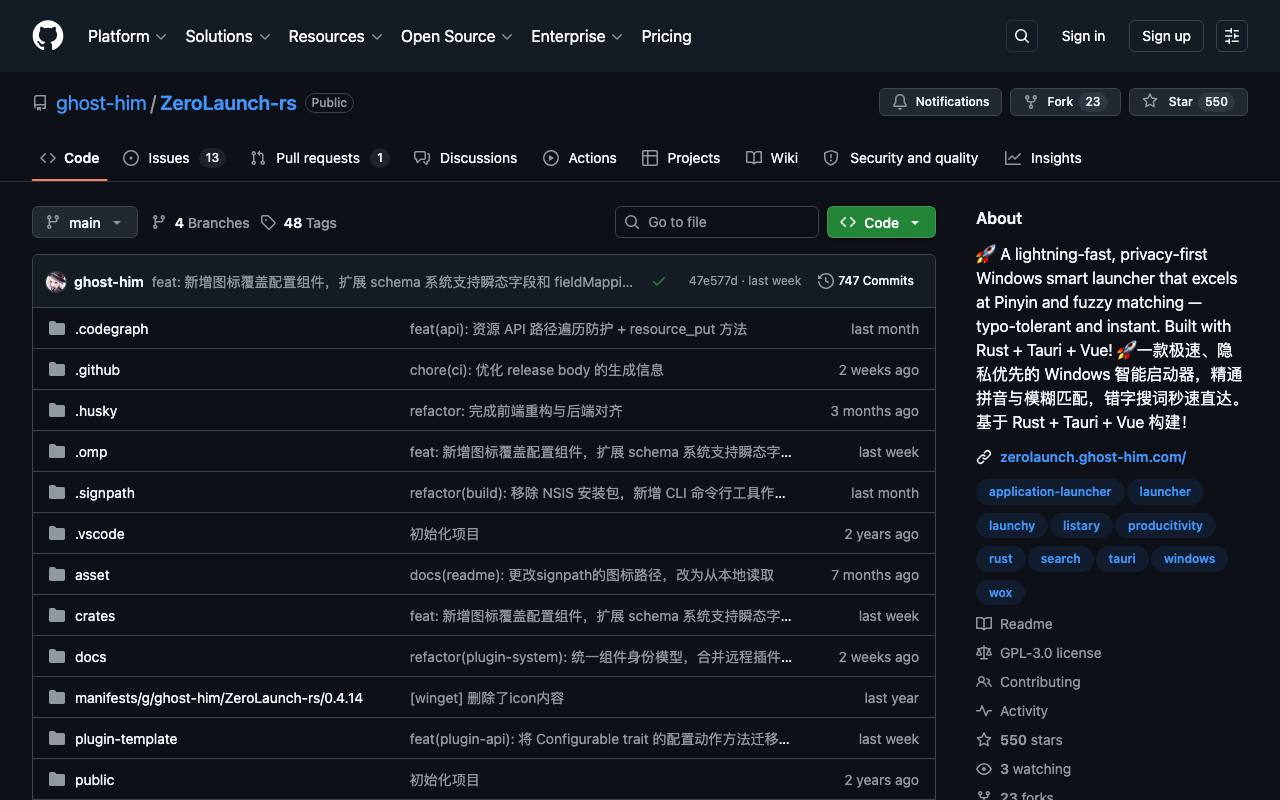Click the manifests folder icon
The image size is (1280, 800).
[x=57, y=698]
